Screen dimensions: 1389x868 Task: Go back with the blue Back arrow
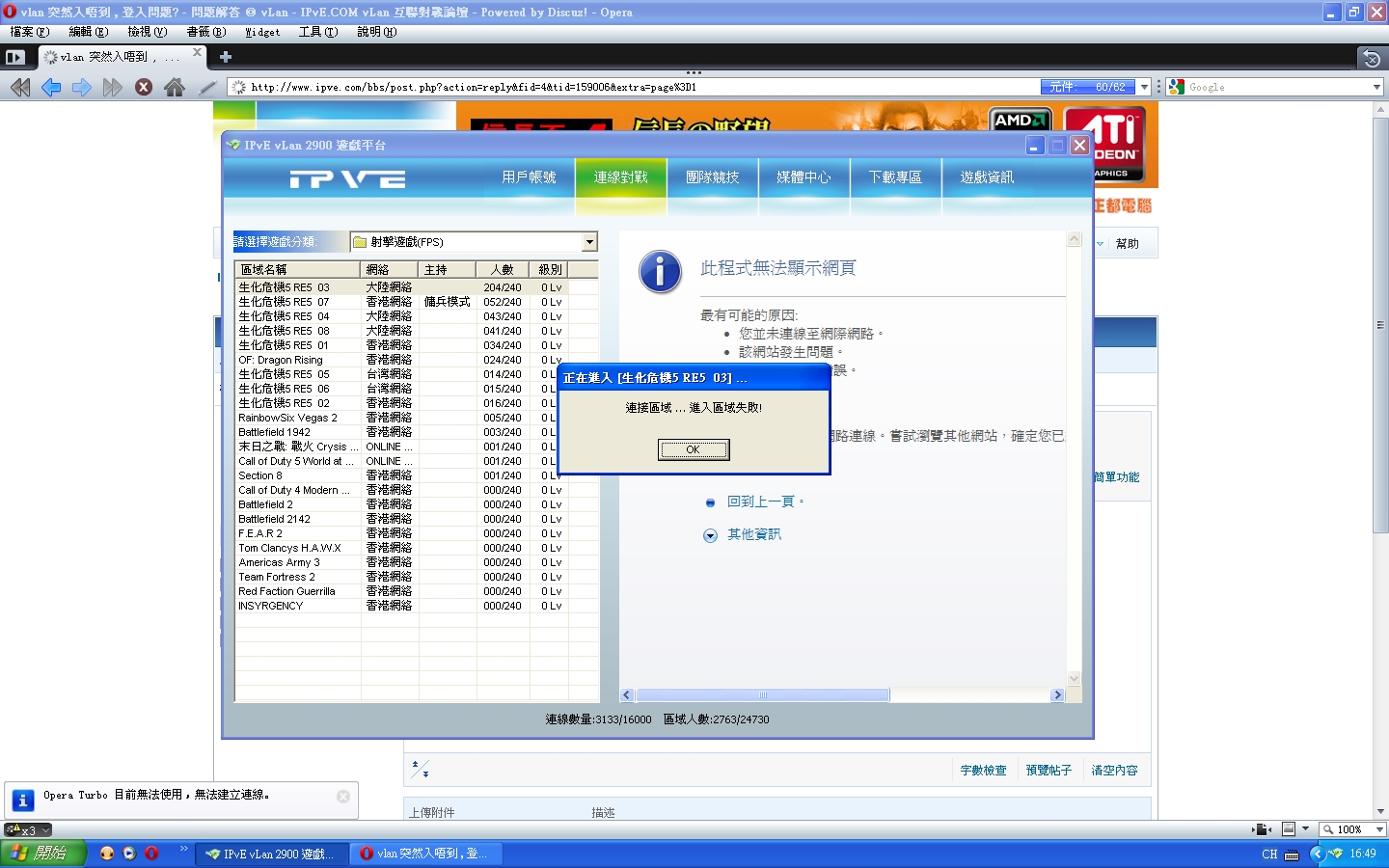(51, 88)
